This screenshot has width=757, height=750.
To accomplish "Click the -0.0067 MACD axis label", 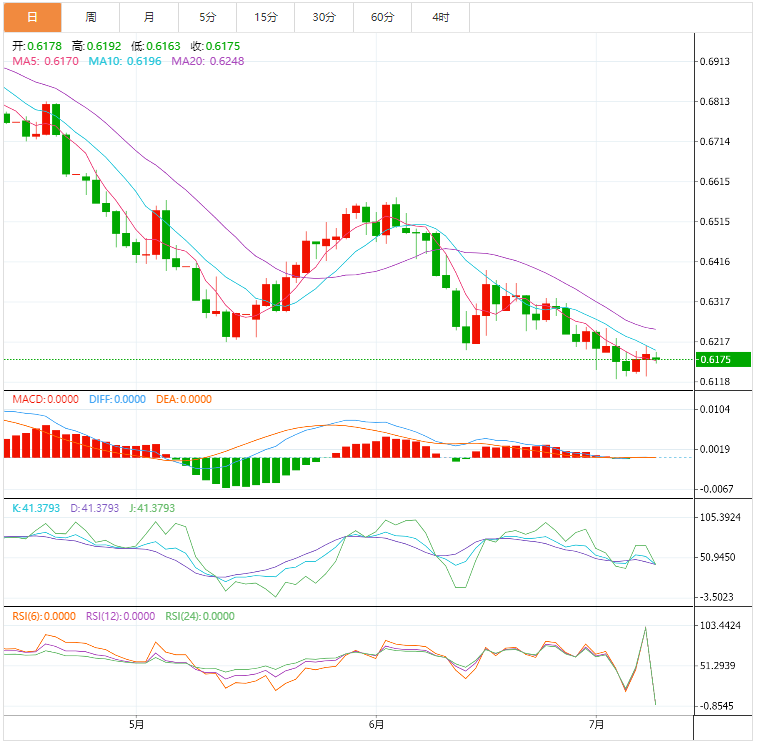I will pos(716,489).
